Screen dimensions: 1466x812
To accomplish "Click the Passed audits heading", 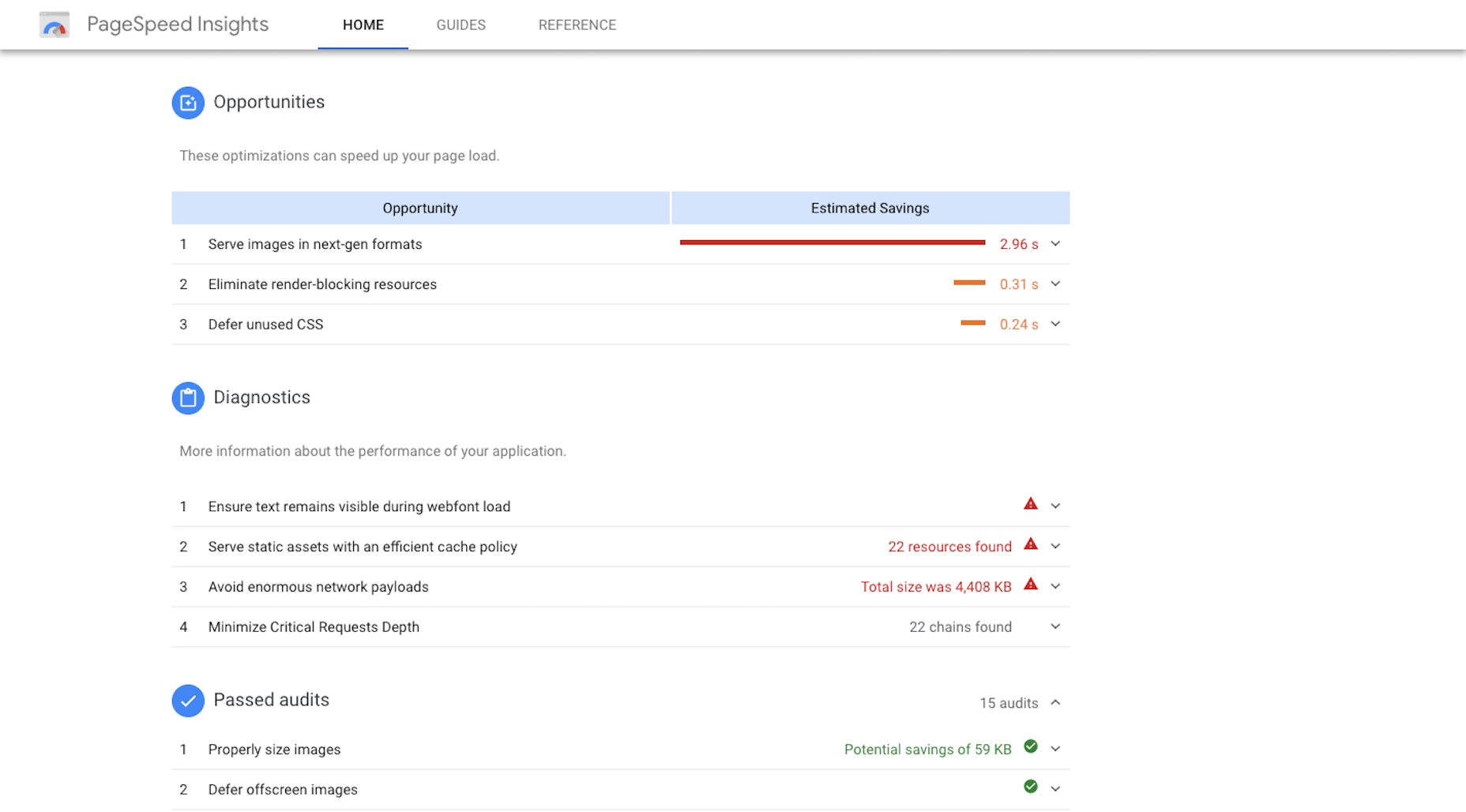I will click(272, 700).
